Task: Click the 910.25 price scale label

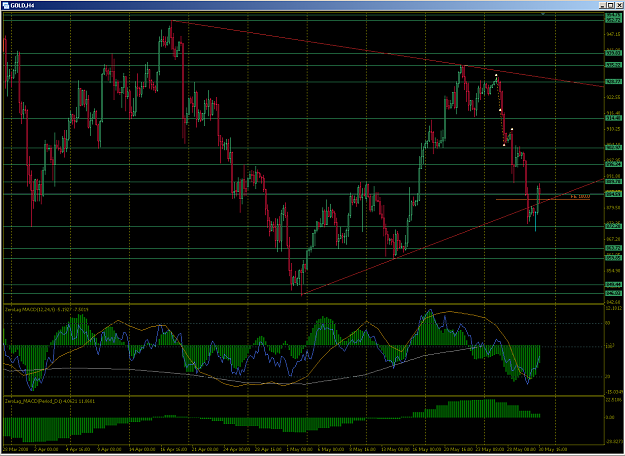Action: point(613,129)
